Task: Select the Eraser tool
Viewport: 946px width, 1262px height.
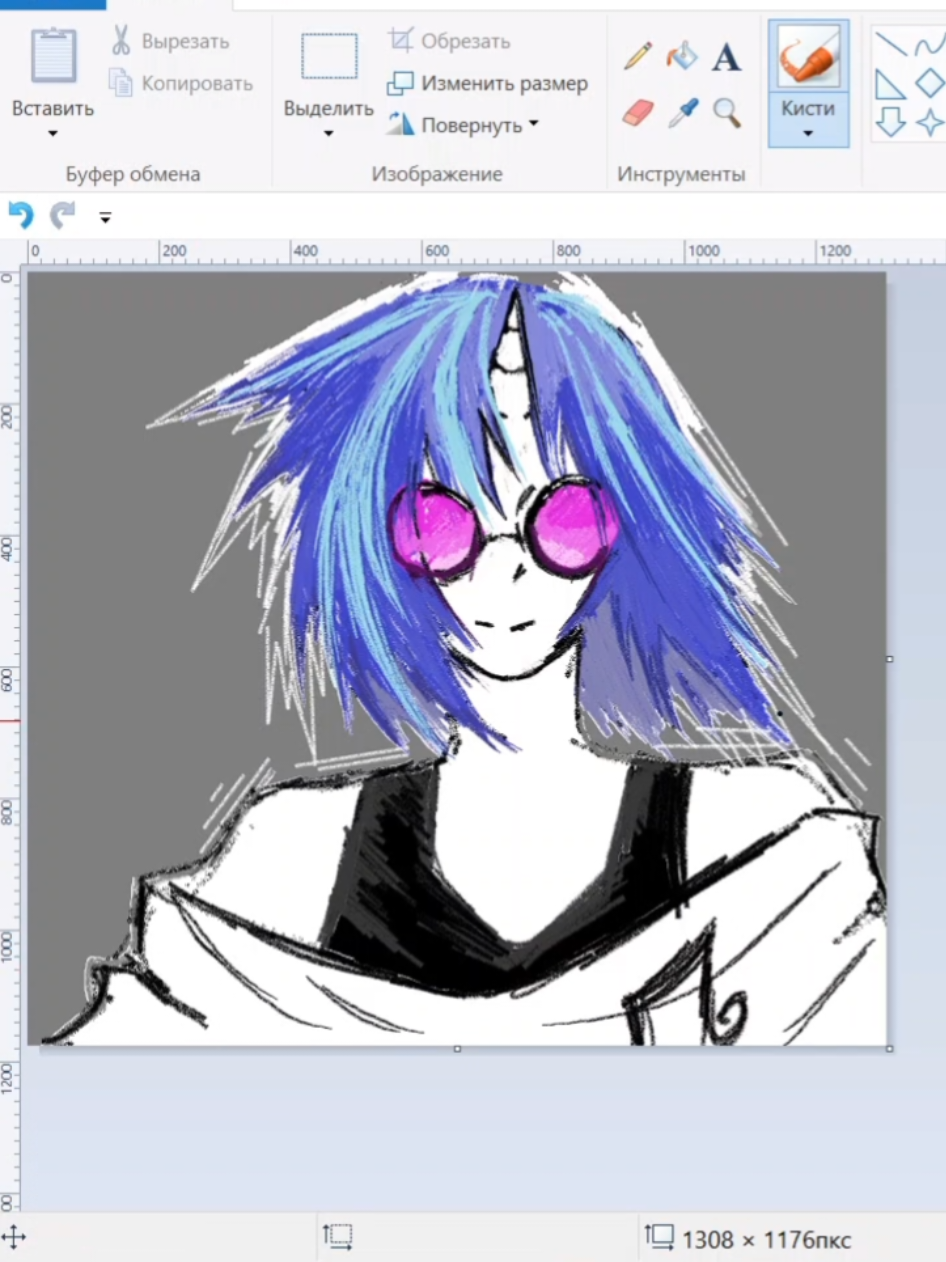Action: (638, 112)
